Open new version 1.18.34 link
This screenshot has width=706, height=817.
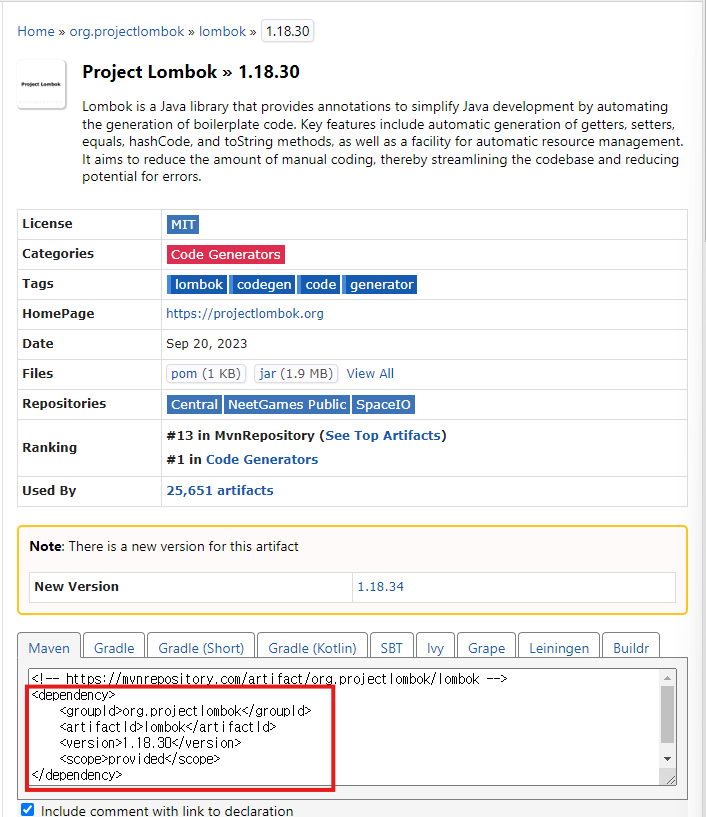click(380, 587)
